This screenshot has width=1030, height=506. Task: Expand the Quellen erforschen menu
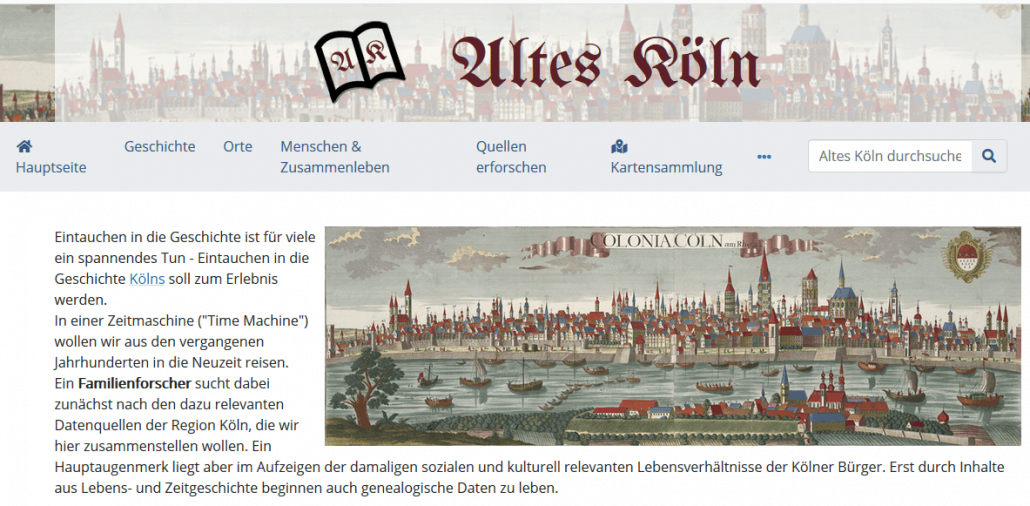(x=511, y=156)
